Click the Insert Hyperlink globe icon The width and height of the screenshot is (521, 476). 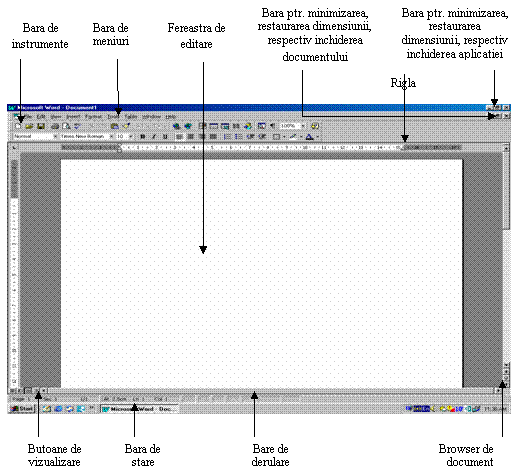pos(176,126)
